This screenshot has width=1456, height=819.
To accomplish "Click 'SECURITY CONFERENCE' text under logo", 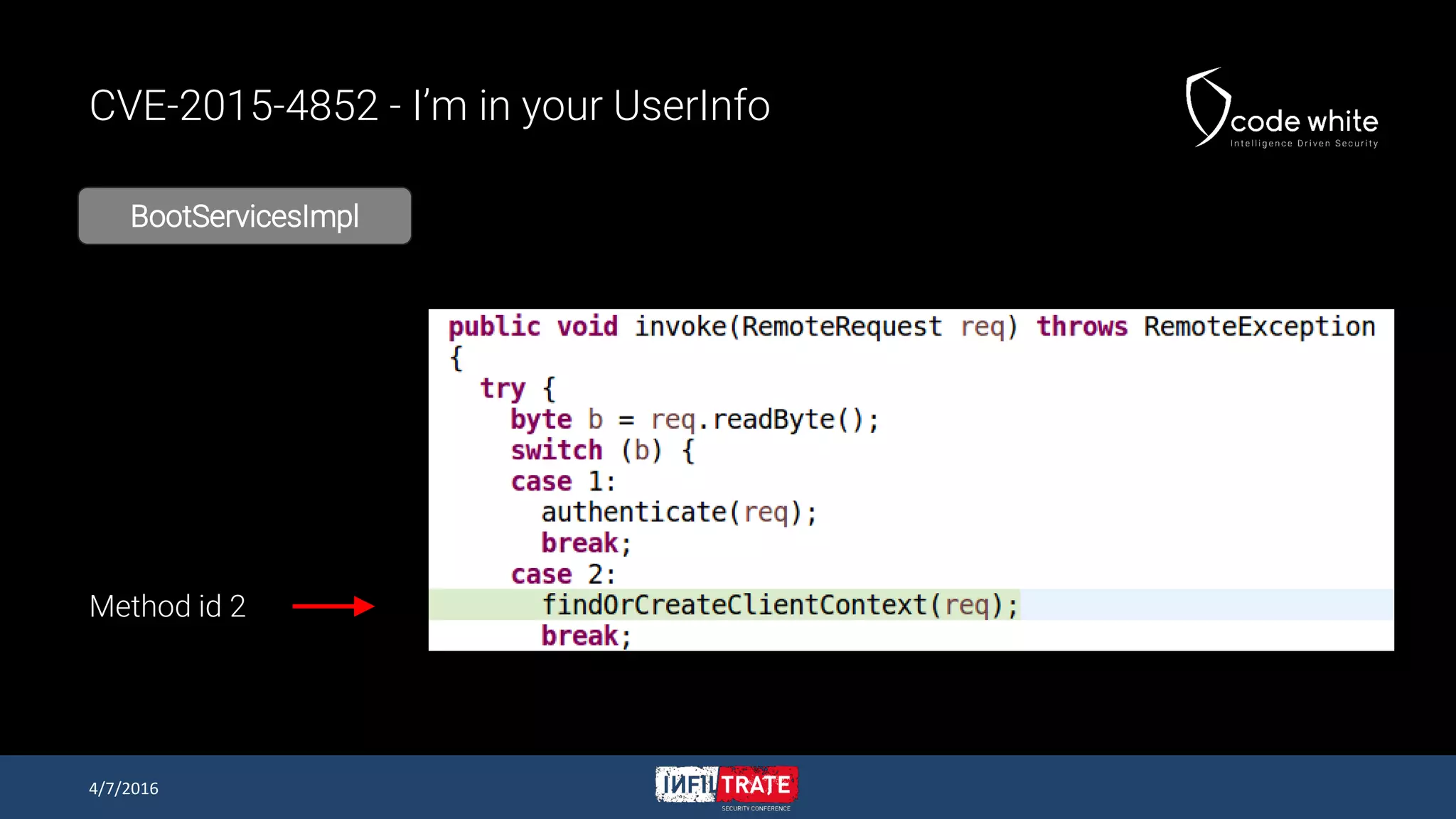I will 756,808.
